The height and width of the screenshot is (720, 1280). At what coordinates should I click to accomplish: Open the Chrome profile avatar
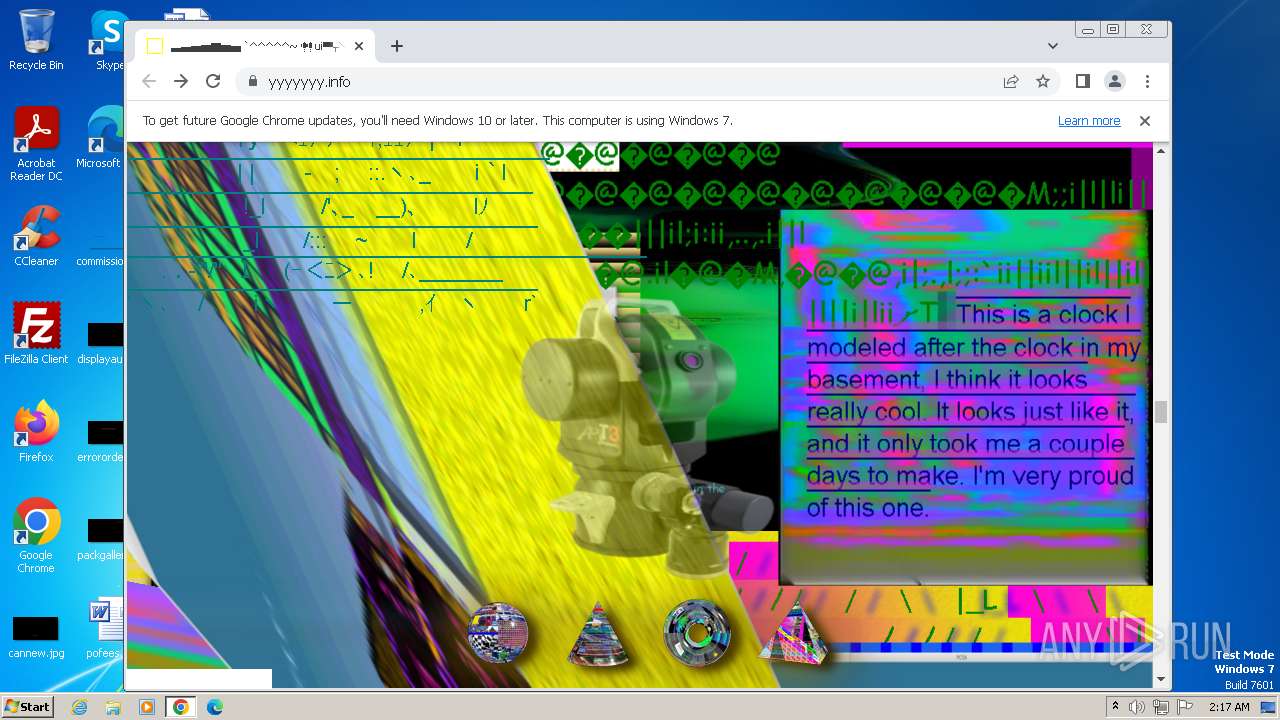(1114, 82)
